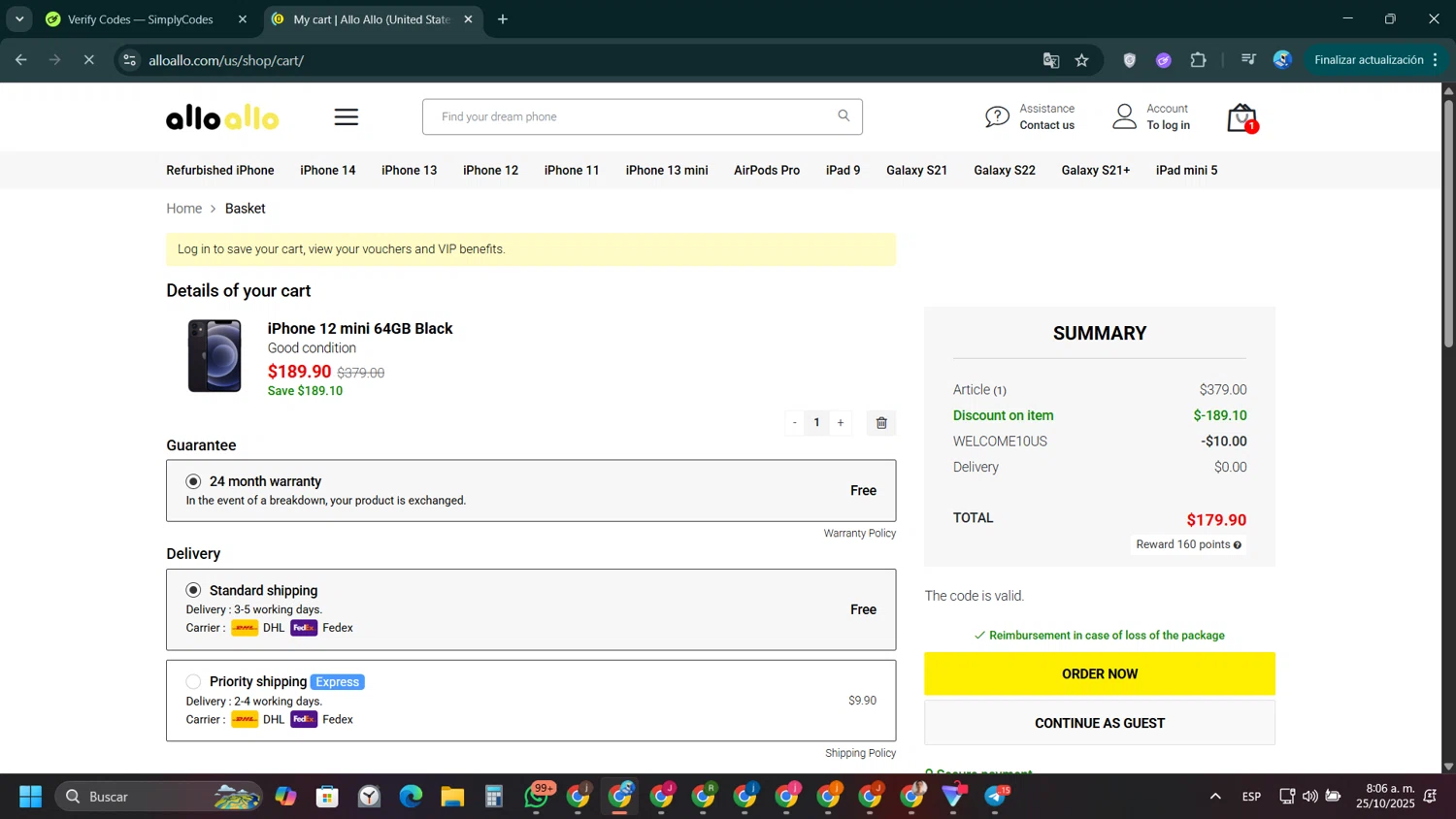Screen dimensions: 1456x819
Task: Click the Account person icon
Action: [x=1124, y=116]
